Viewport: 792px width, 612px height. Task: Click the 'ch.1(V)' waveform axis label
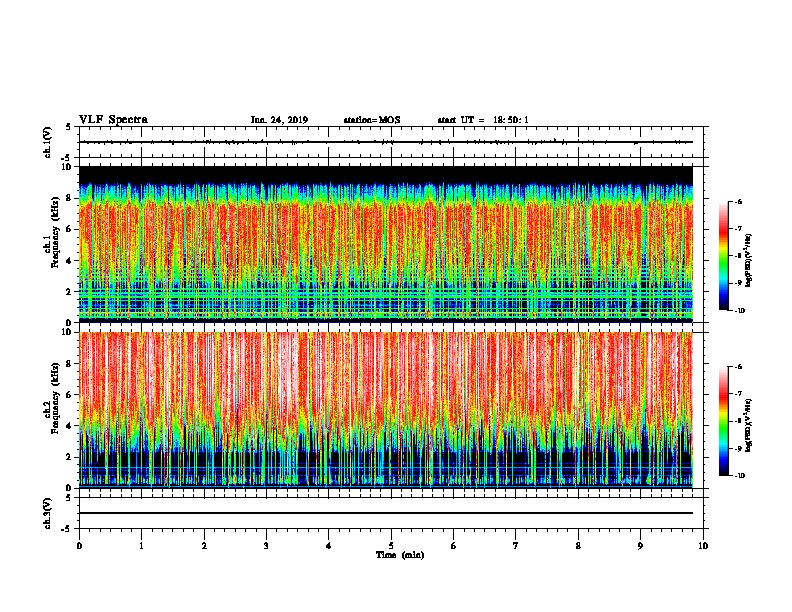tap(48, 142)
